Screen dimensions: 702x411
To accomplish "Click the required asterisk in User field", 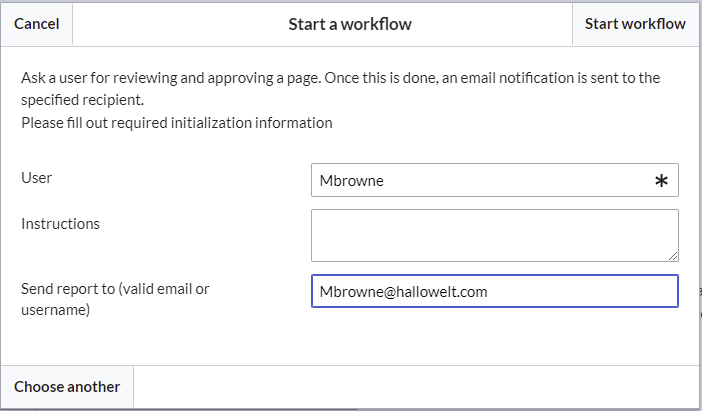I will pyautogui.click(x=661, y=181).
